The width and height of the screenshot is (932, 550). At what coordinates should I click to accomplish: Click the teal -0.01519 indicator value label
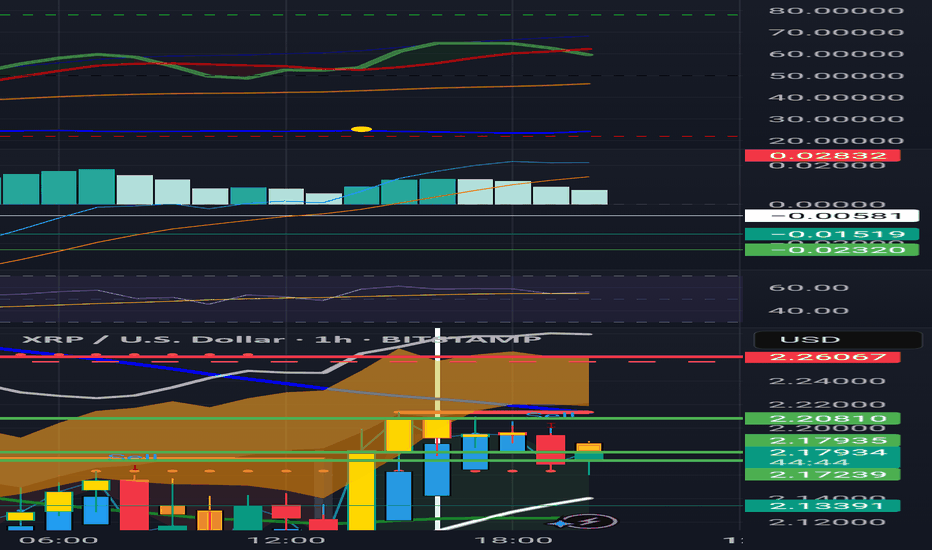[832, 234]
